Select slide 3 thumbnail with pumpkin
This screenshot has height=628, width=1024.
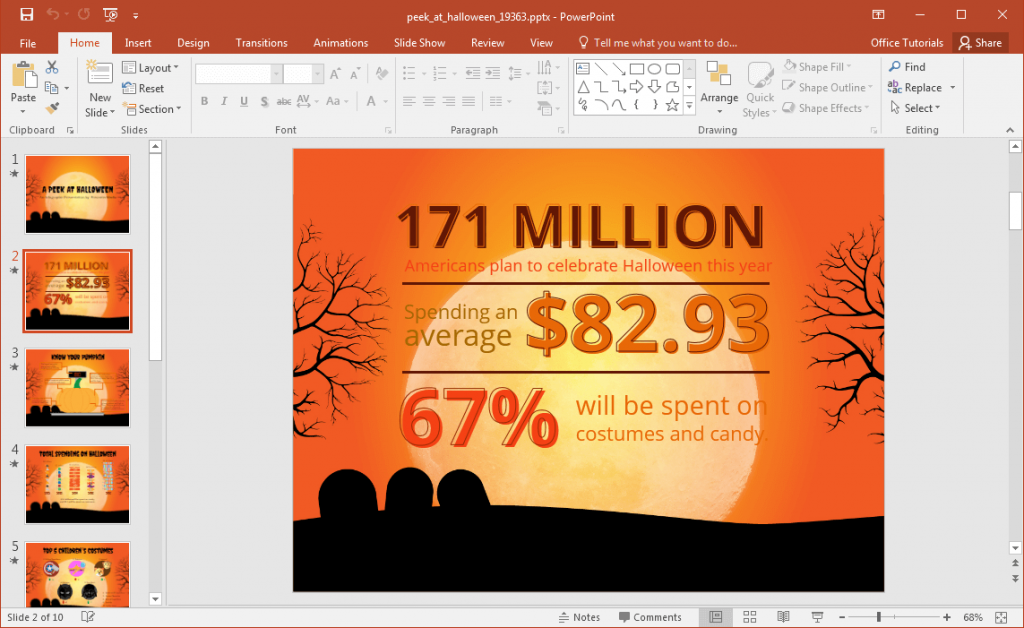tap(77, 387)
